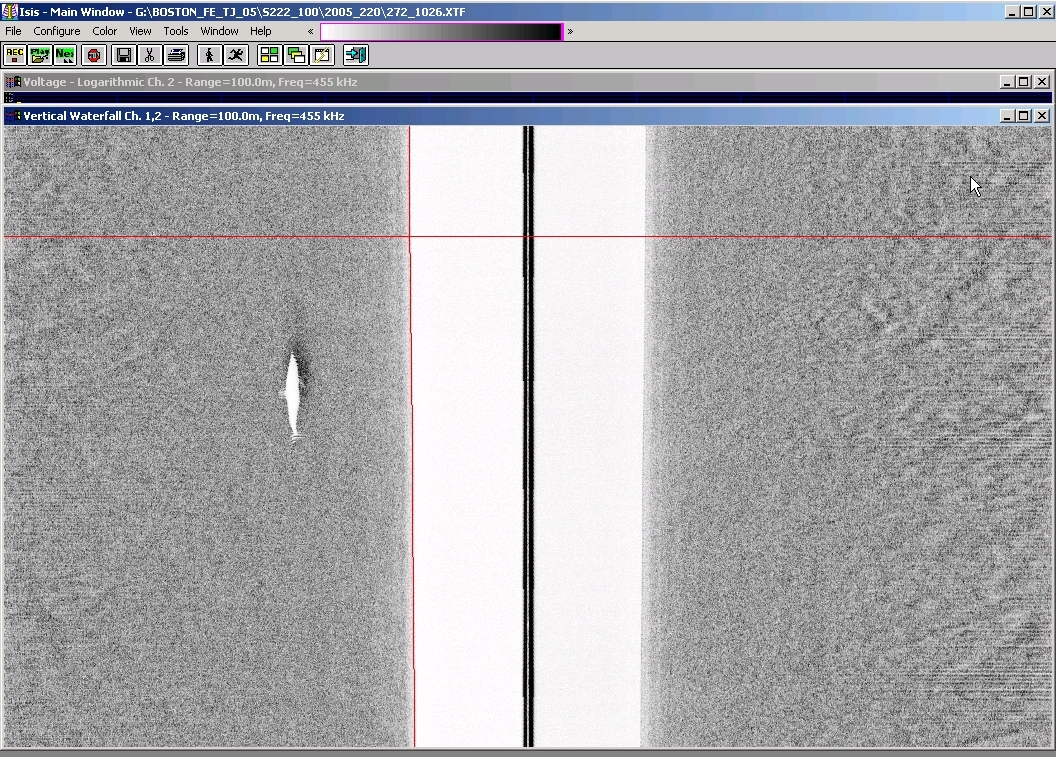
Task: Open tools with the running-man icon
Action: pos(236,55)
